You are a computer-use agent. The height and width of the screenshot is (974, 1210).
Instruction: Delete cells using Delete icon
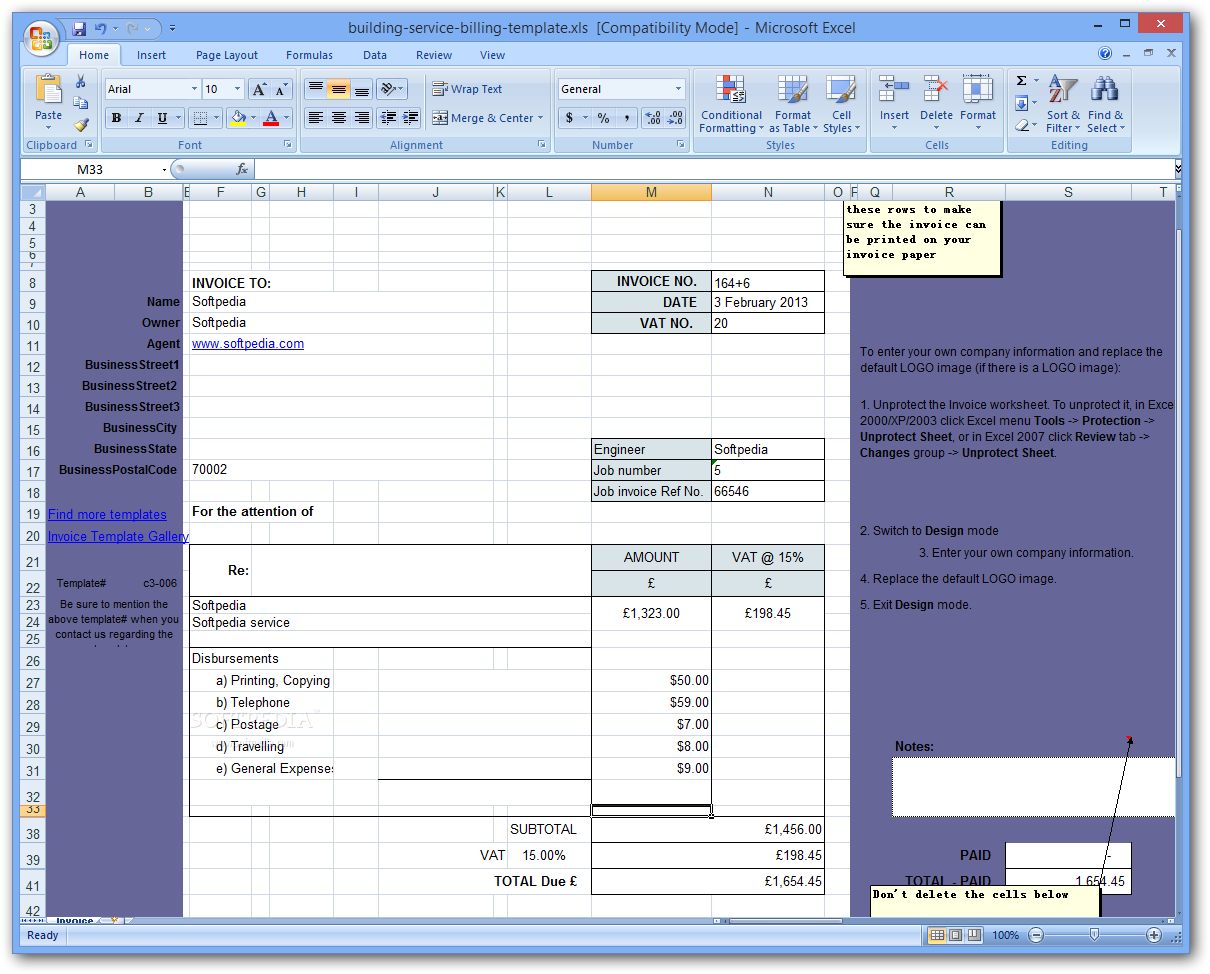[x=936, y=90]
